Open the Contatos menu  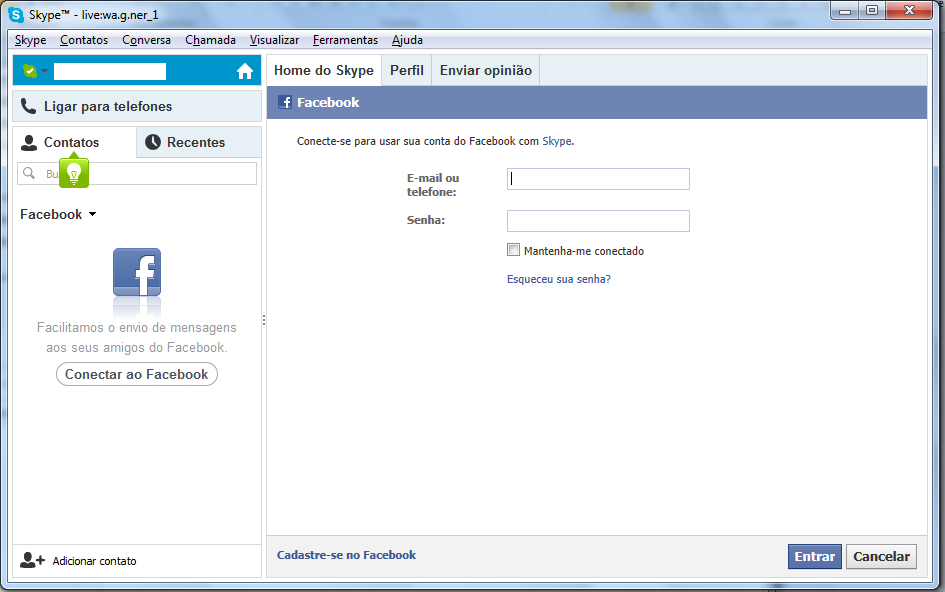(84, 40)
